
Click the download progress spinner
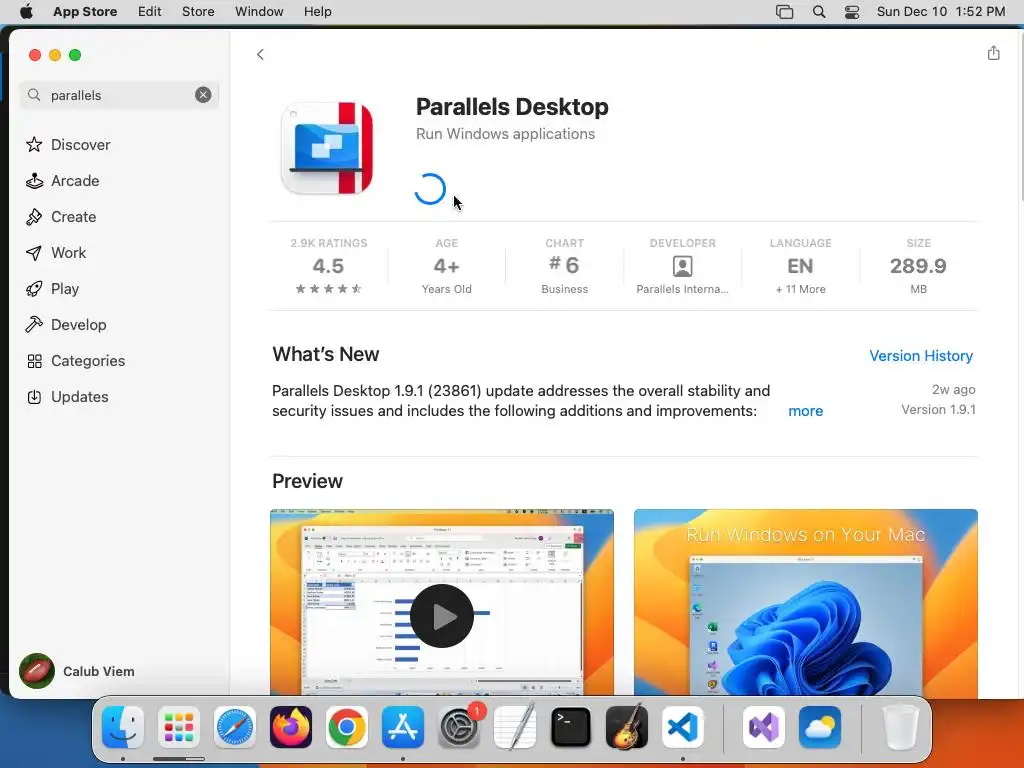(430, 189)
